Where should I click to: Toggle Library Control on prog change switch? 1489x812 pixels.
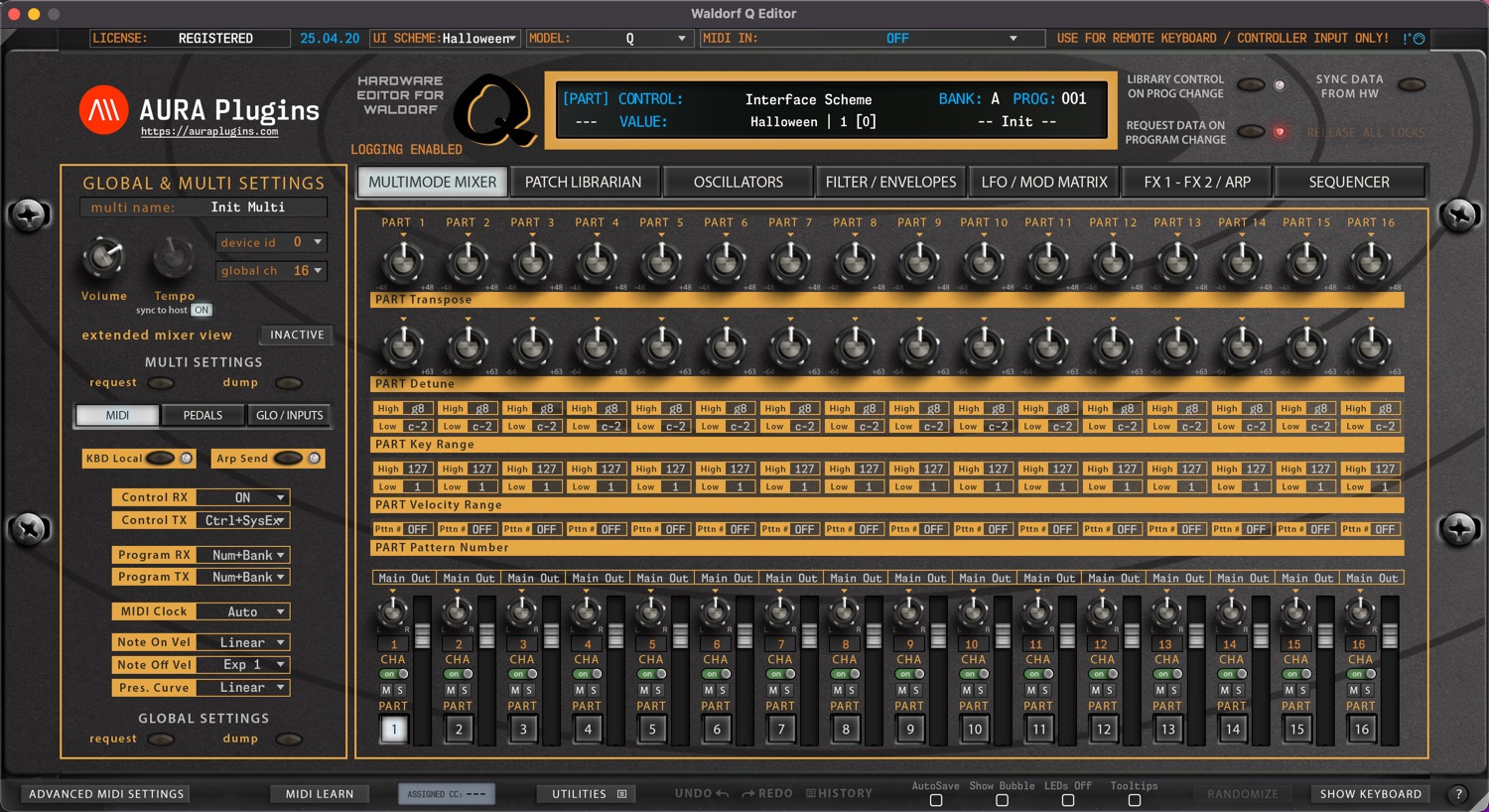tap(1251, 85)
